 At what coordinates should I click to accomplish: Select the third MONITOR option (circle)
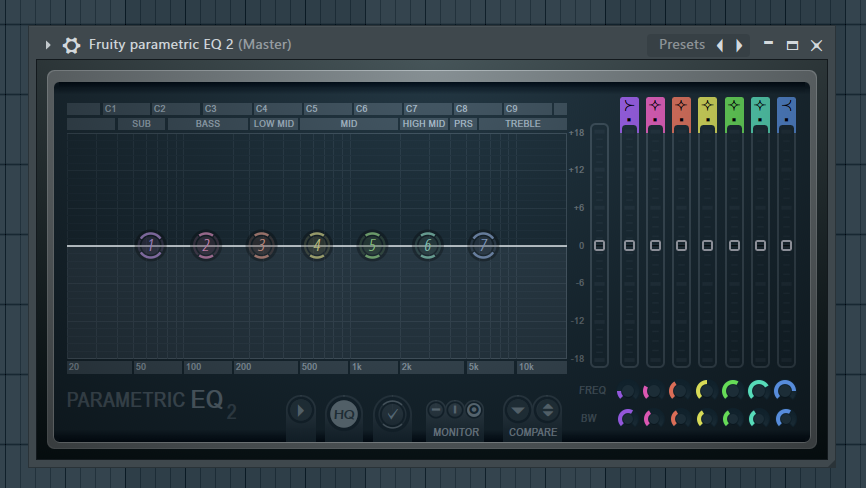(474, 410)
